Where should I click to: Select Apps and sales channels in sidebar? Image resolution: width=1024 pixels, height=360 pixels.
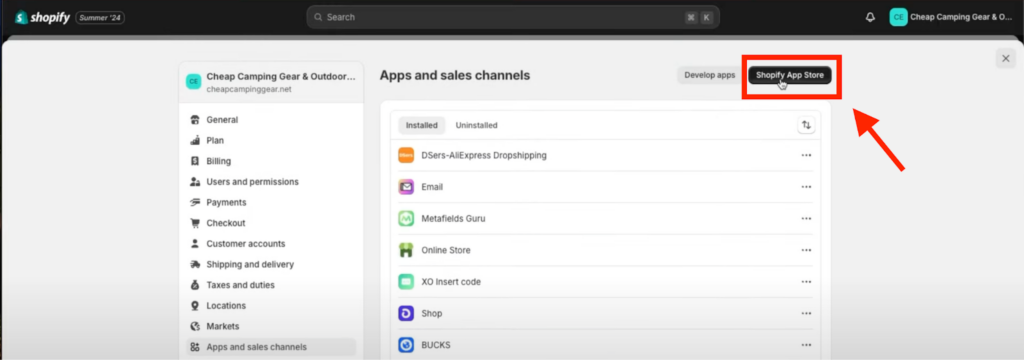(x=271, y=347)
